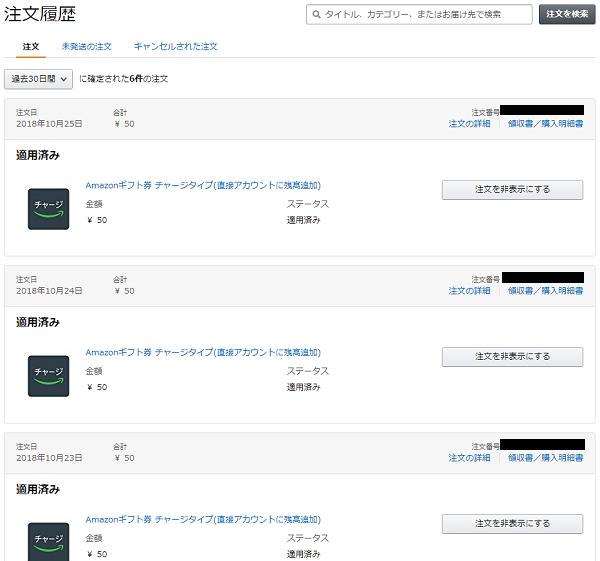Open 領収書/購入明細書 for the October 23 order
This screenshot has height=561, width=600.
(x=546, y=458)
